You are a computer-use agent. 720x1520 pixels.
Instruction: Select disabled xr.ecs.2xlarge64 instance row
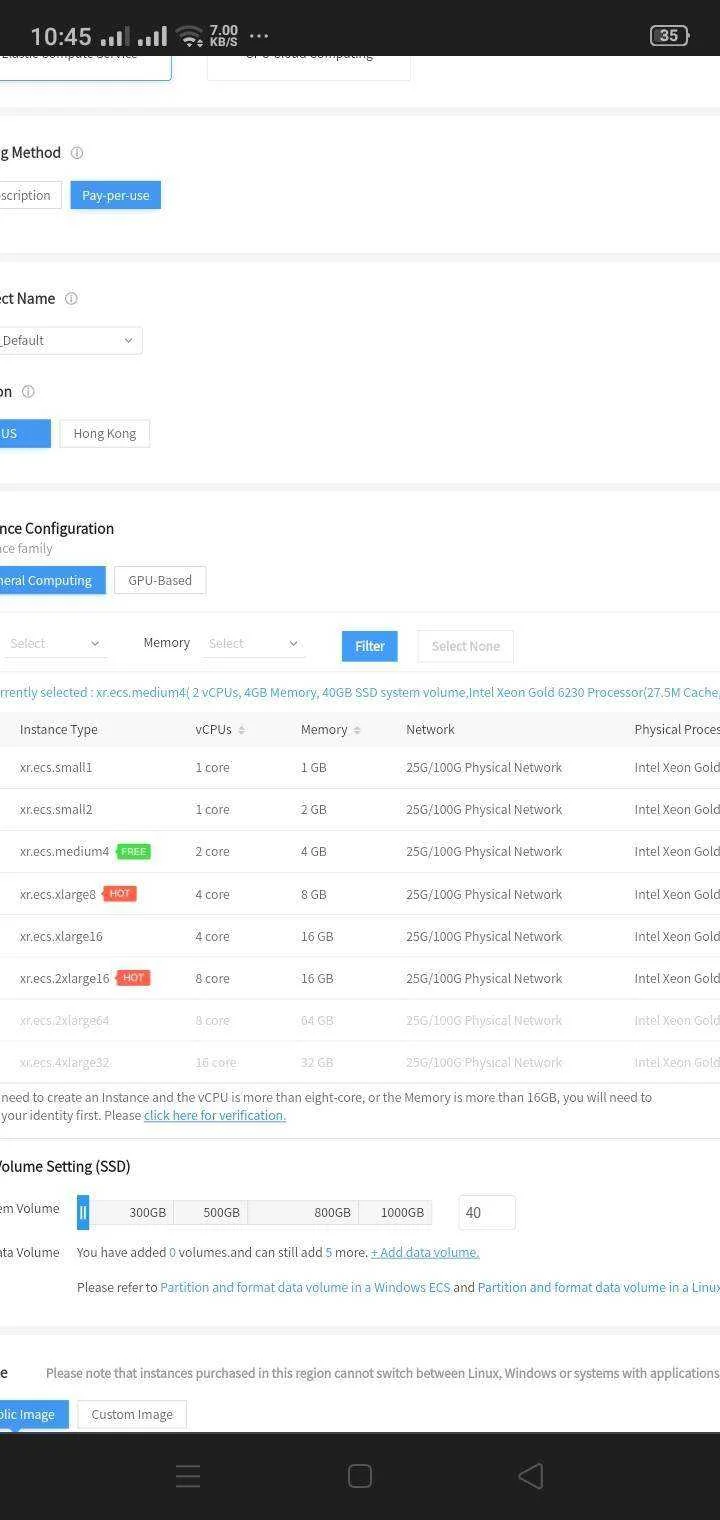click(x=360, y=1020)
